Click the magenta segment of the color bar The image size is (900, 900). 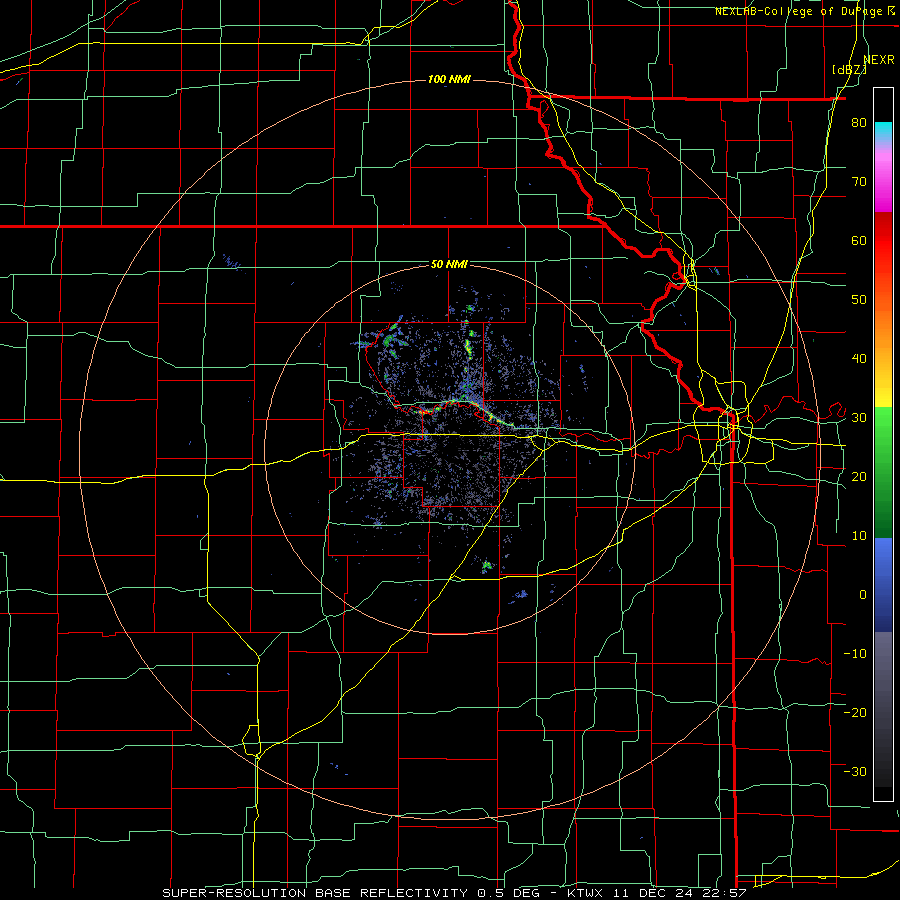pos(883,184)
